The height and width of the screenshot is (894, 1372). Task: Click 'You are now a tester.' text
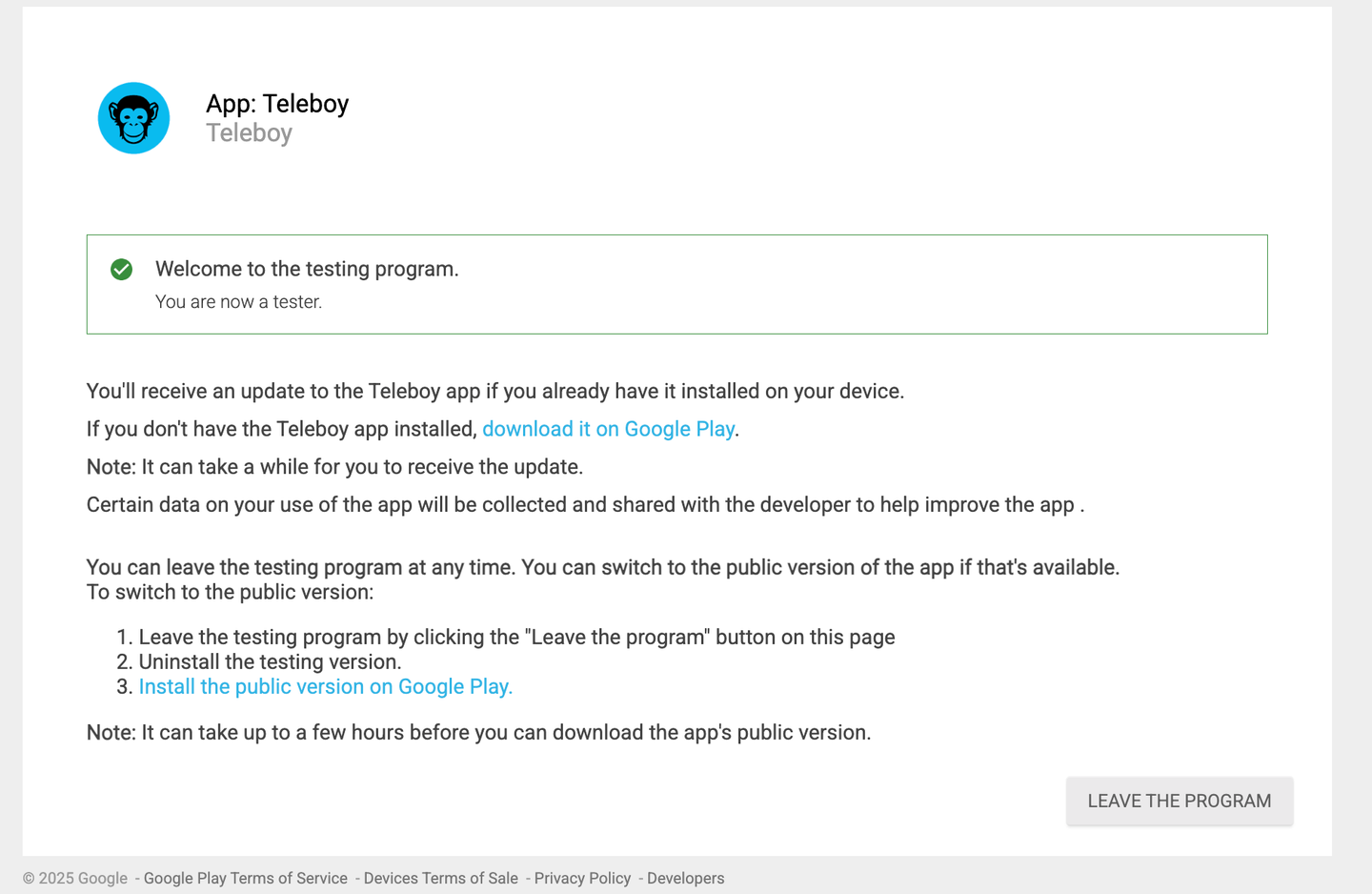tap(238, 301)
